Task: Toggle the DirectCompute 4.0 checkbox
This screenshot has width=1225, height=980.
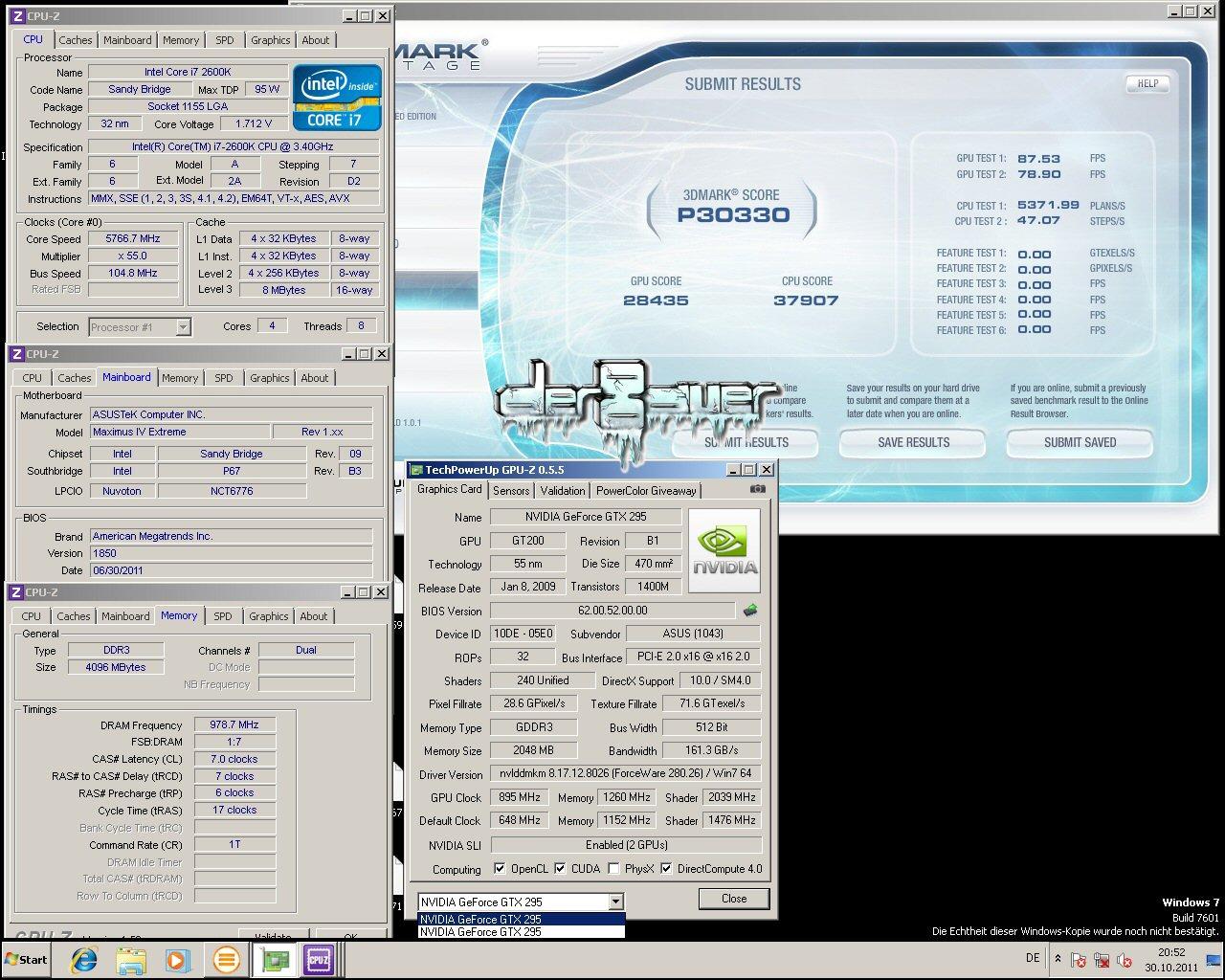Action: (x=666, y=869)
